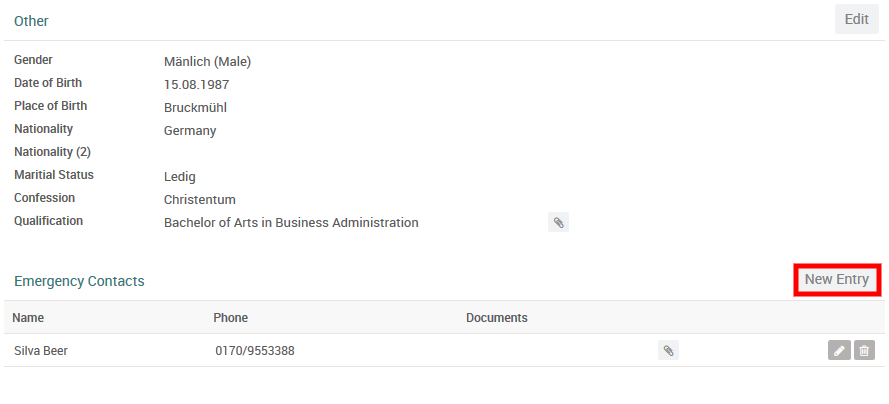Click the phone number 0170/9553388
The width and height of the screenshot is (889, 404).
coord(254,351)
